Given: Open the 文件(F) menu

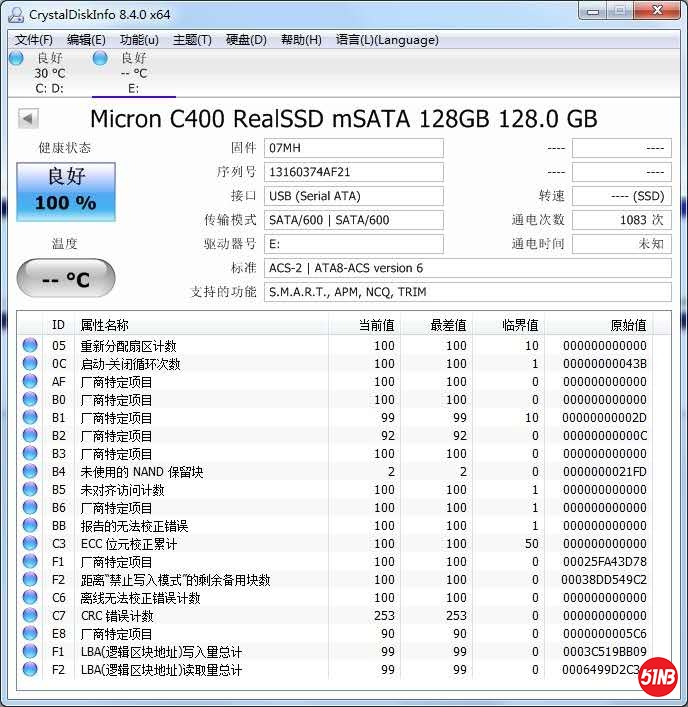Looking at the screenshot, I should [x=34, y=40].
